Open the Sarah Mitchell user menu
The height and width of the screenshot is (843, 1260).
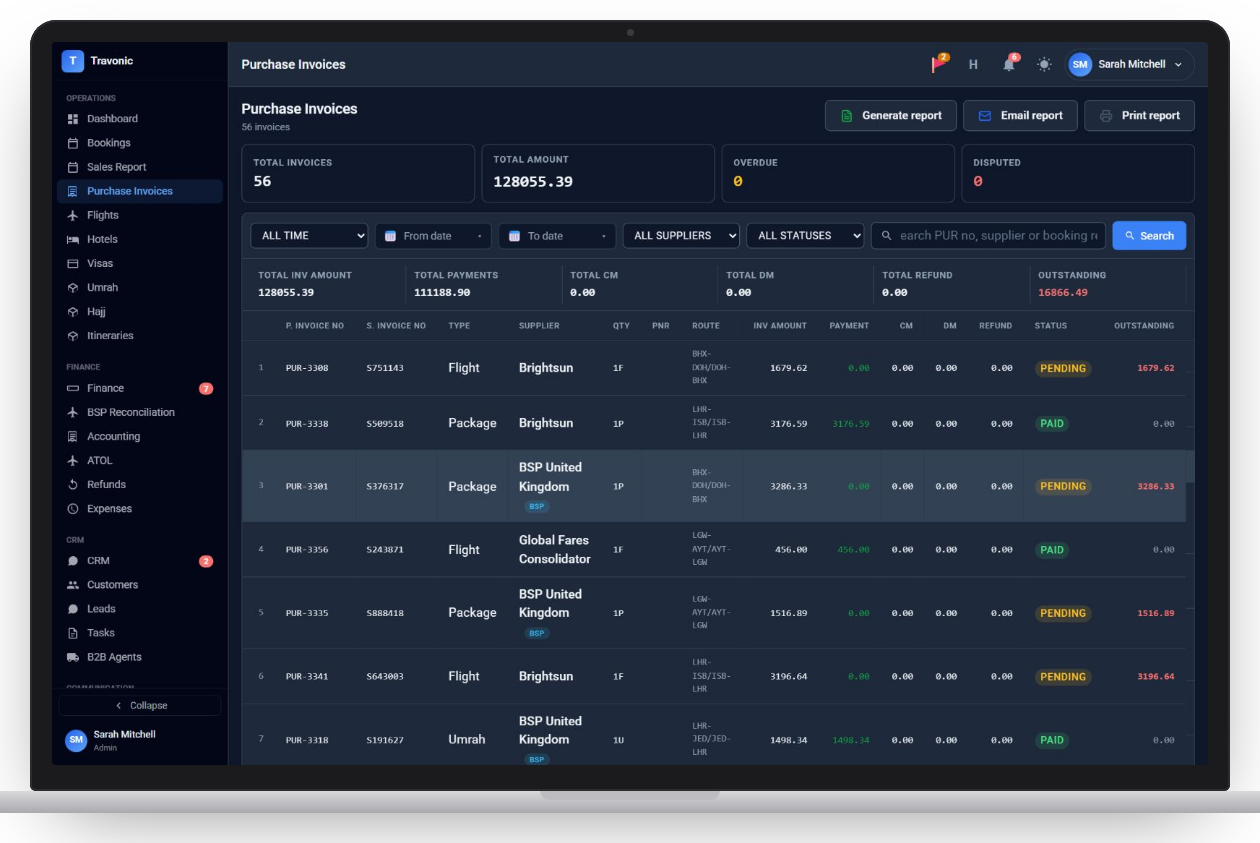click(1130, 64)
